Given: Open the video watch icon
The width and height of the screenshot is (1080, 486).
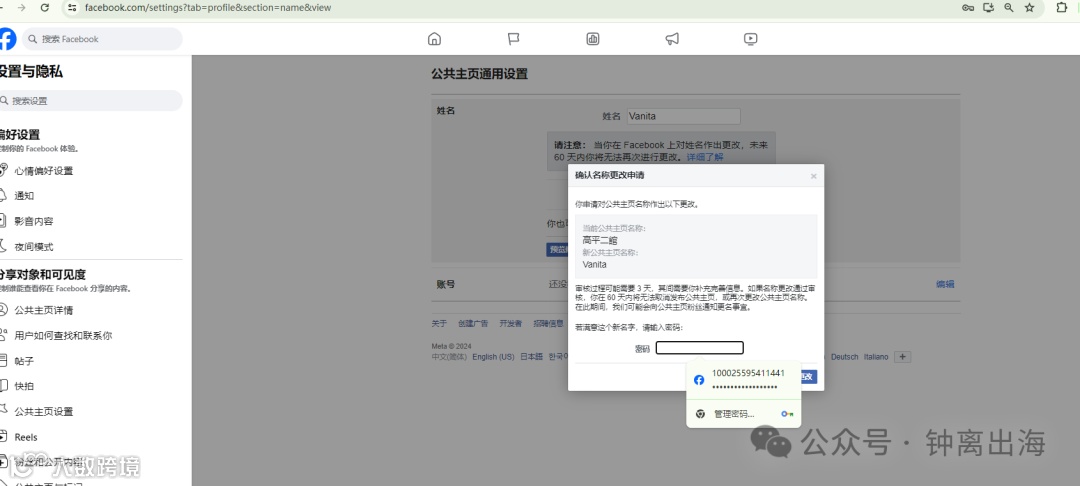Looking at the screenshot, I should coord(751,39).
